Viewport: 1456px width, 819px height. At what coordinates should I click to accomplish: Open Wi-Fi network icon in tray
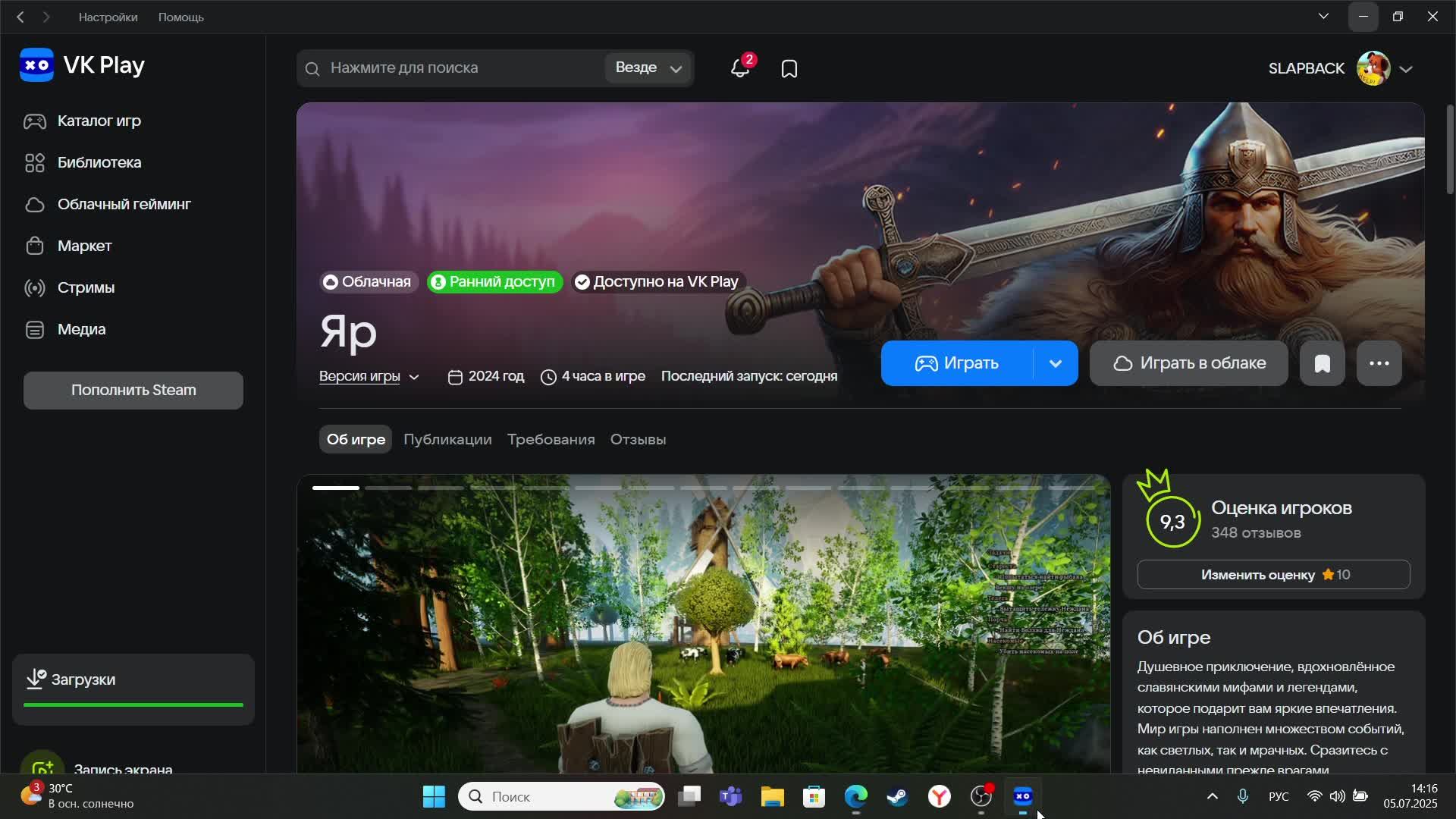pos(1314,796)
